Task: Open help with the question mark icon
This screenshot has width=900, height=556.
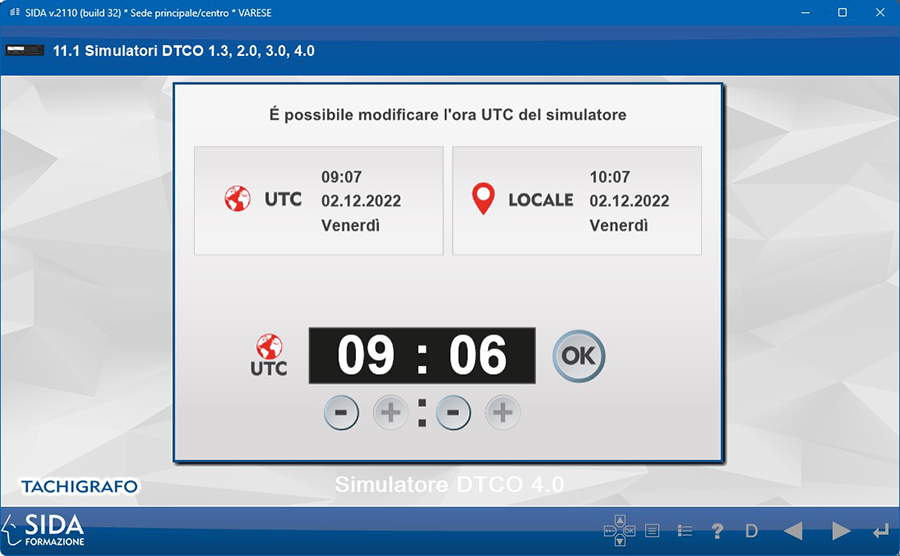Action: [717, 531]
